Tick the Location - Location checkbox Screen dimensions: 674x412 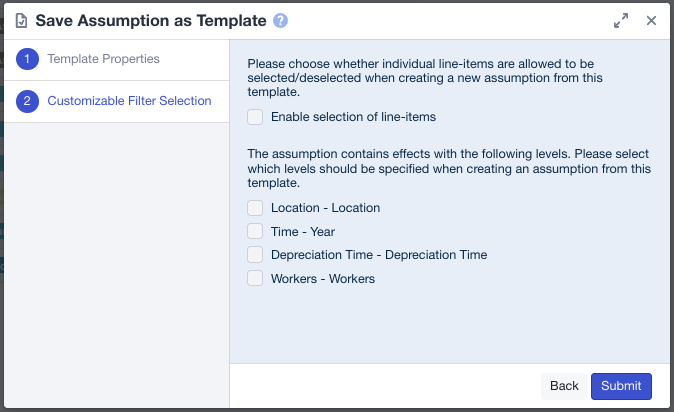point(255,208)
